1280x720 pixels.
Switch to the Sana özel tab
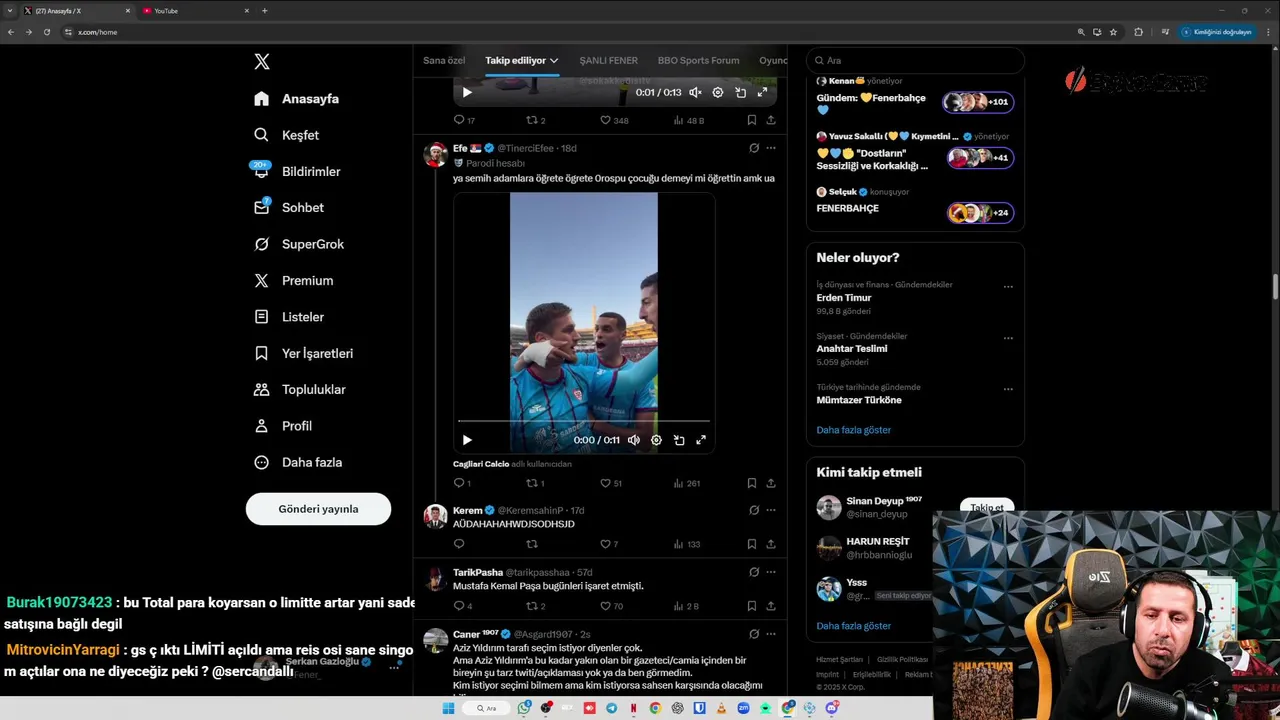[444, 60]
